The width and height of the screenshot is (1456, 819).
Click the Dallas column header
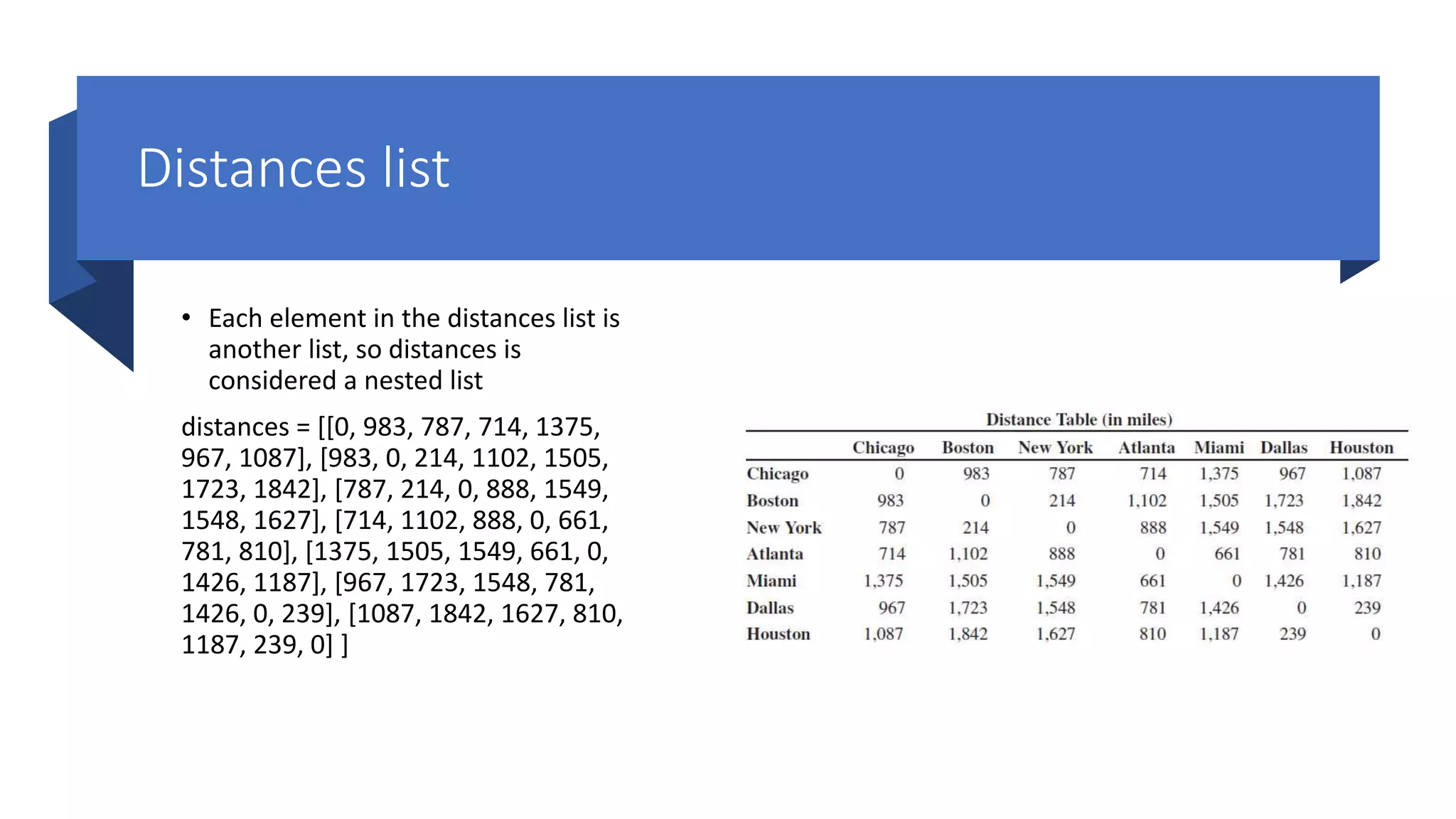pyautogui.click(x=1283, y=447)
